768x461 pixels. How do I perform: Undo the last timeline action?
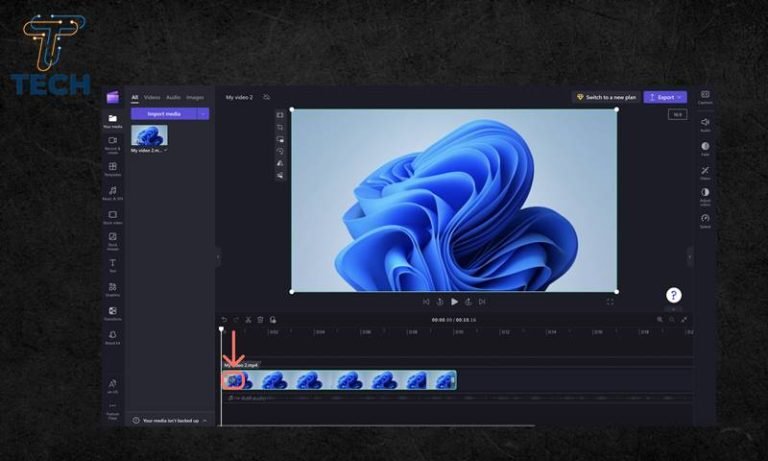(x=224, y=320)
